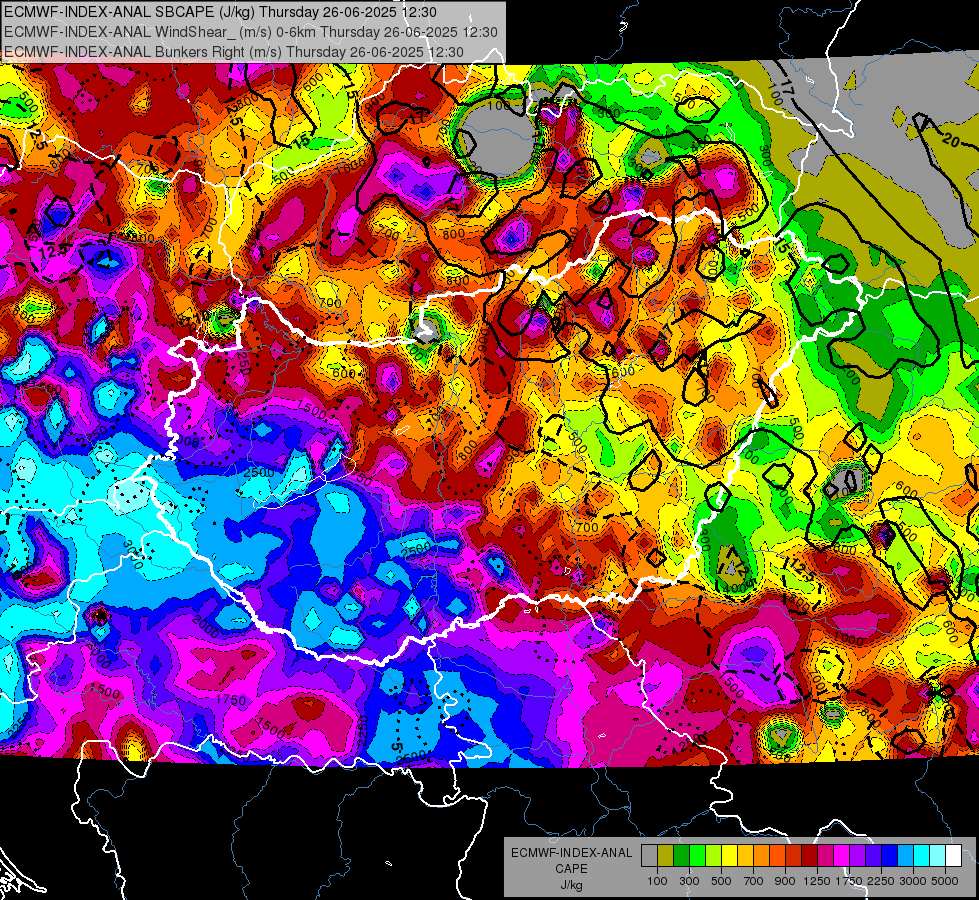The image size is (979, 900).
Task: Click the legend tick label 500
Action: [x=721, y=881]
